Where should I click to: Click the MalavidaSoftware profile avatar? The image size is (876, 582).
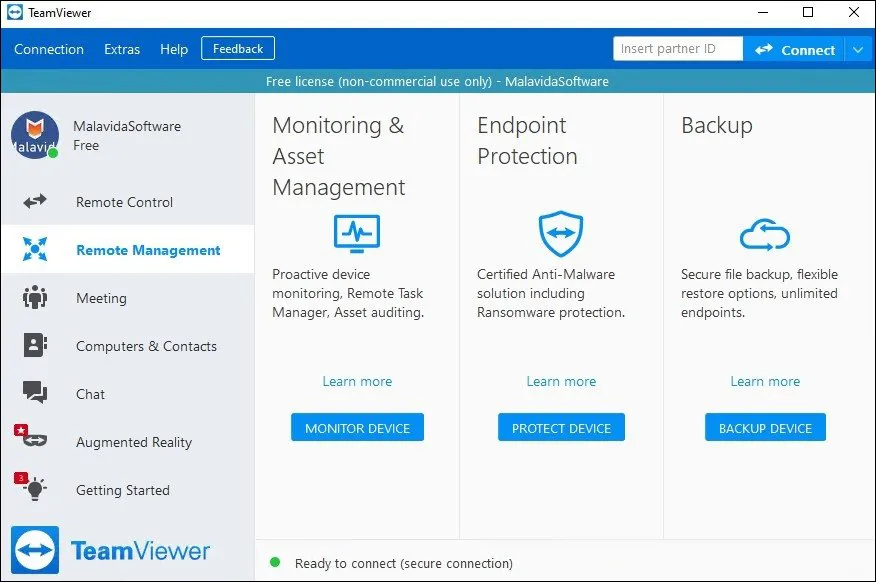pyautogui.click(x=35, y=135)
